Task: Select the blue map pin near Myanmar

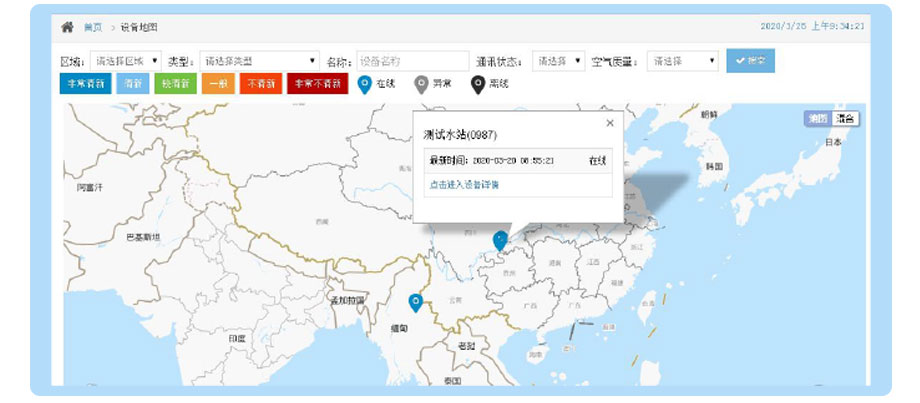Action: tap(415, 302)
